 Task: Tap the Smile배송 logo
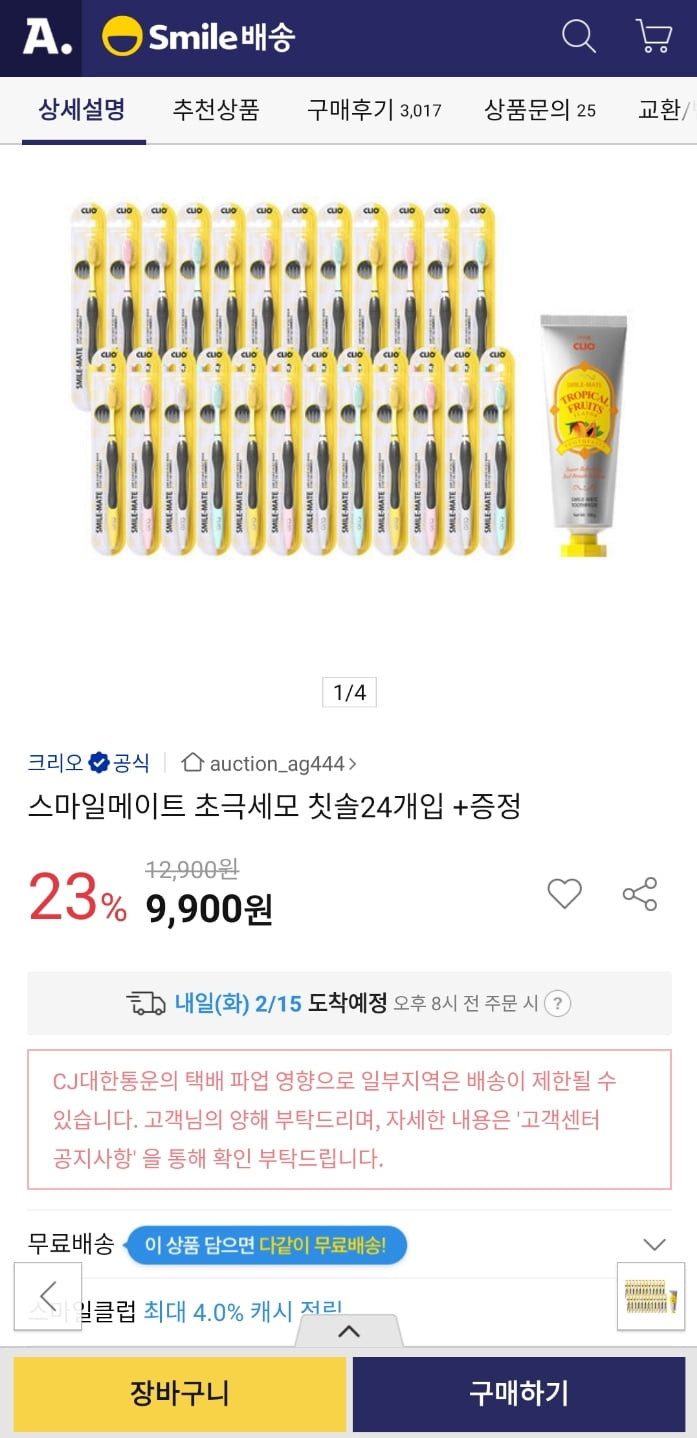tap(198, 37)
